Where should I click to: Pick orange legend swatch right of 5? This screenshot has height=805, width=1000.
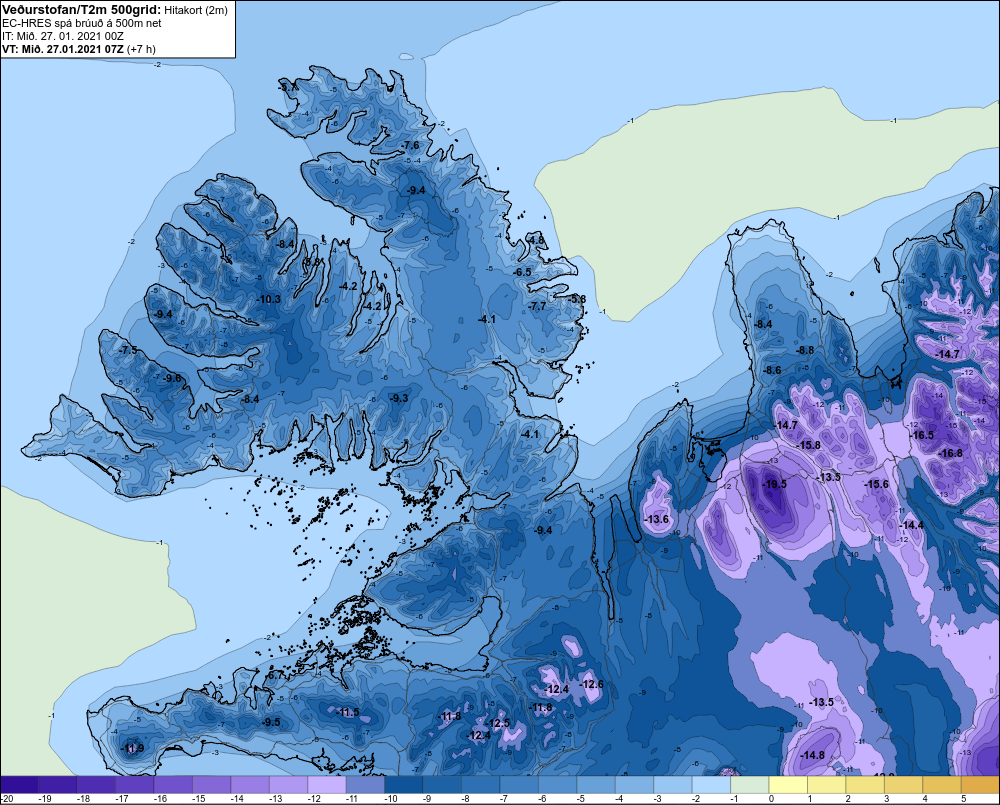[x=980, y=785]
